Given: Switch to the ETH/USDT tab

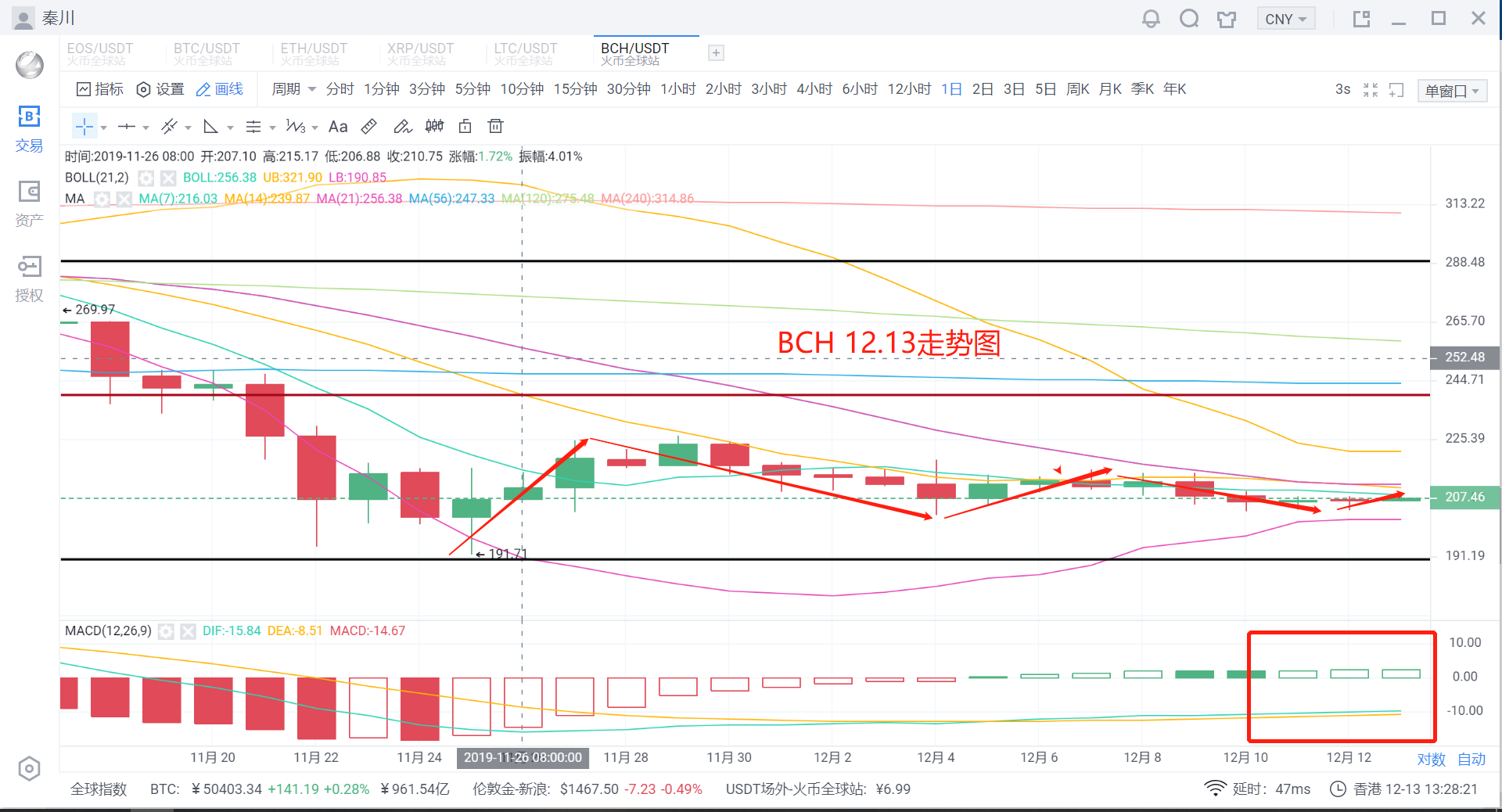Looking at the screenshot, I should (x=314, y=53).
